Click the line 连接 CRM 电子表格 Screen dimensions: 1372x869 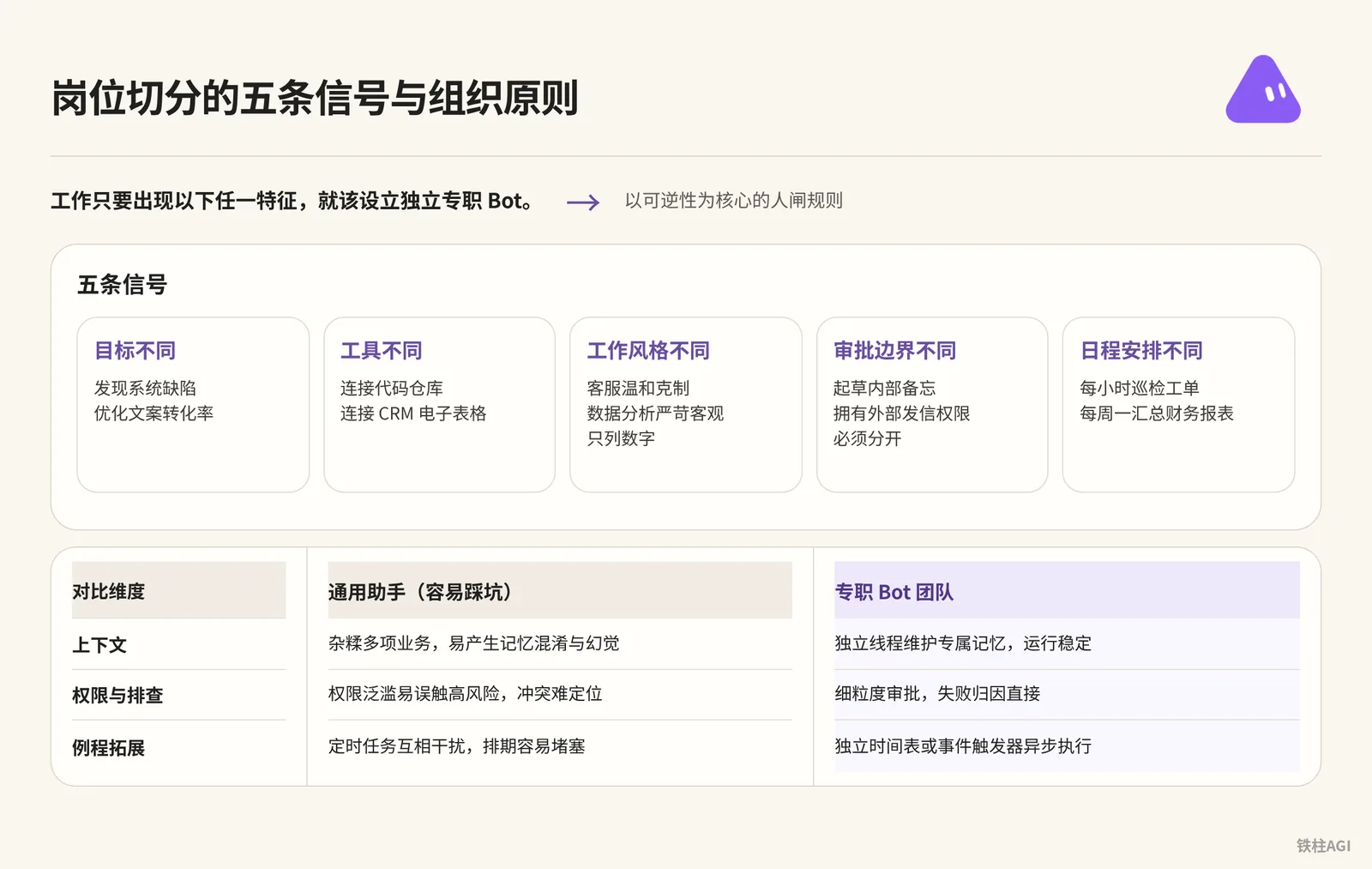(x=413, y=413)
